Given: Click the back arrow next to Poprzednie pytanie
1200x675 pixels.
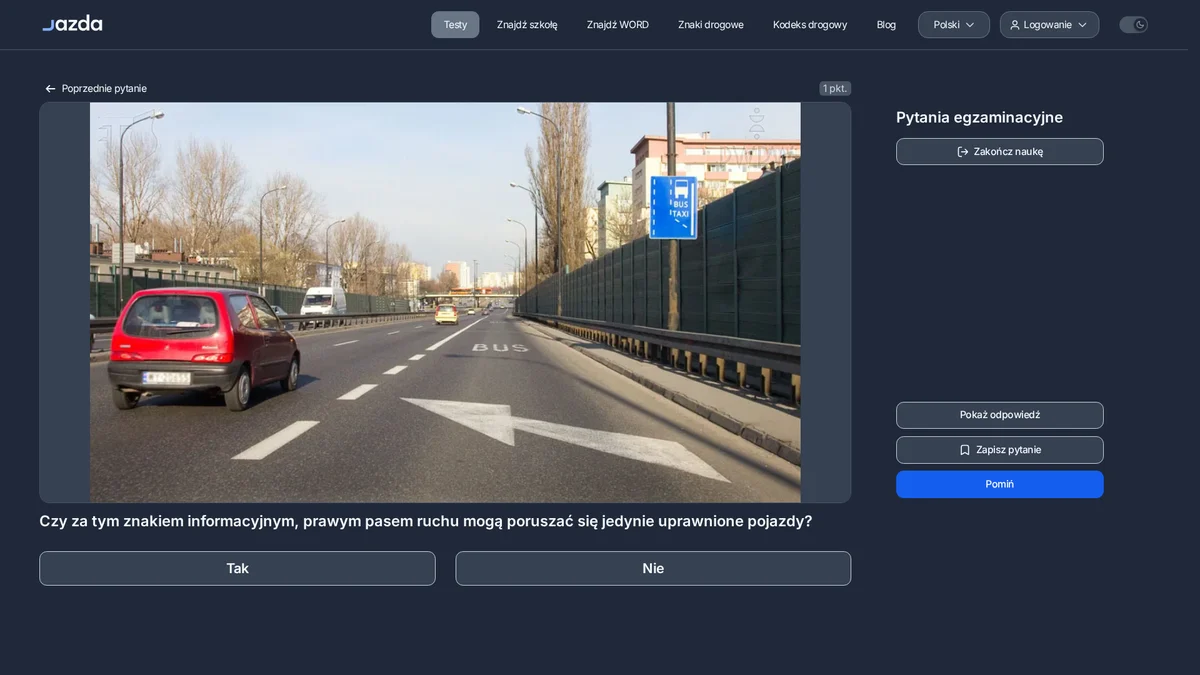Looking at the screenshot, I should pos(50,89).
